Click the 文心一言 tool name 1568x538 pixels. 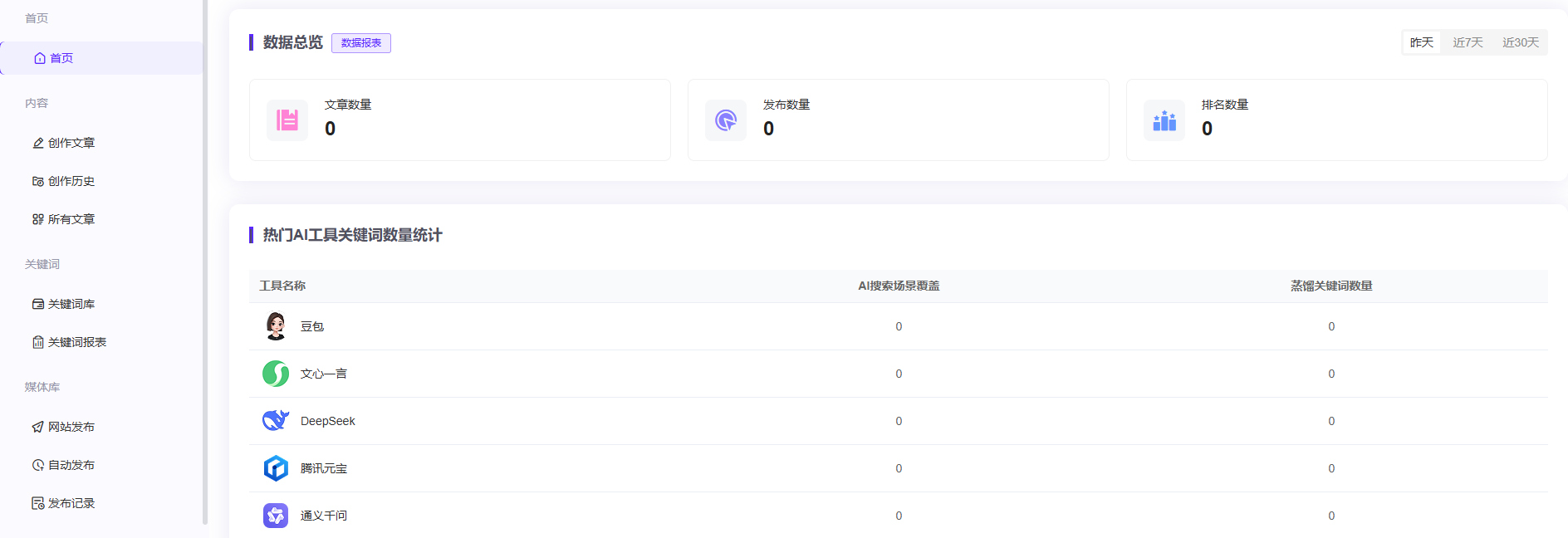coord(324,374)
